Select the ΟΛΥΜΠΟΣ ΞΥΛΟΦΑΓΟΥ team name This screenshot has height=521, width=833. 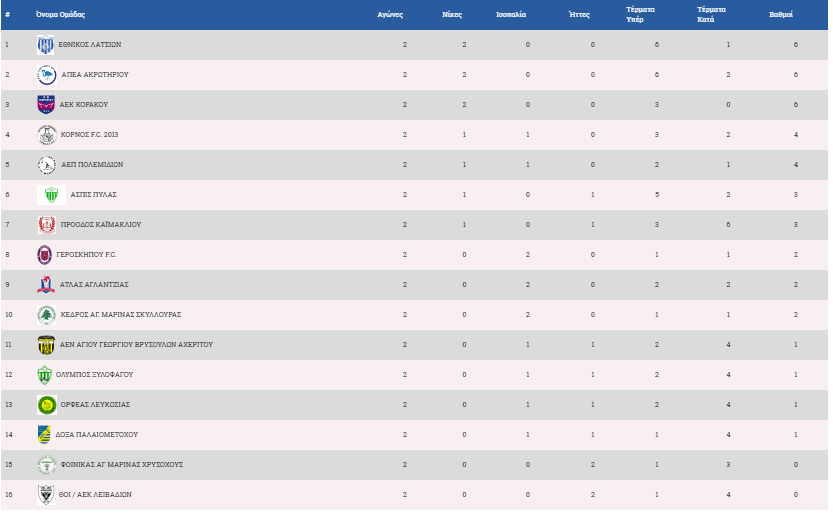95,374
